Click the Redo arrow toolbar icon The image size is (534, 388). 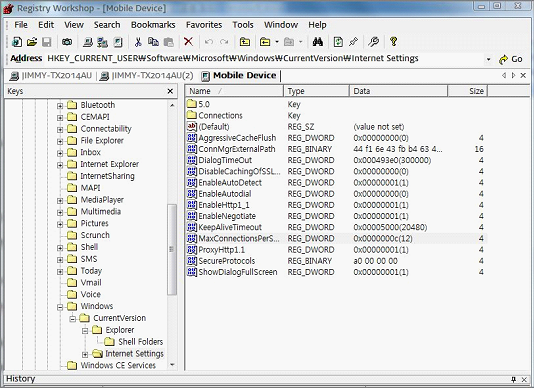click(224, 42)
